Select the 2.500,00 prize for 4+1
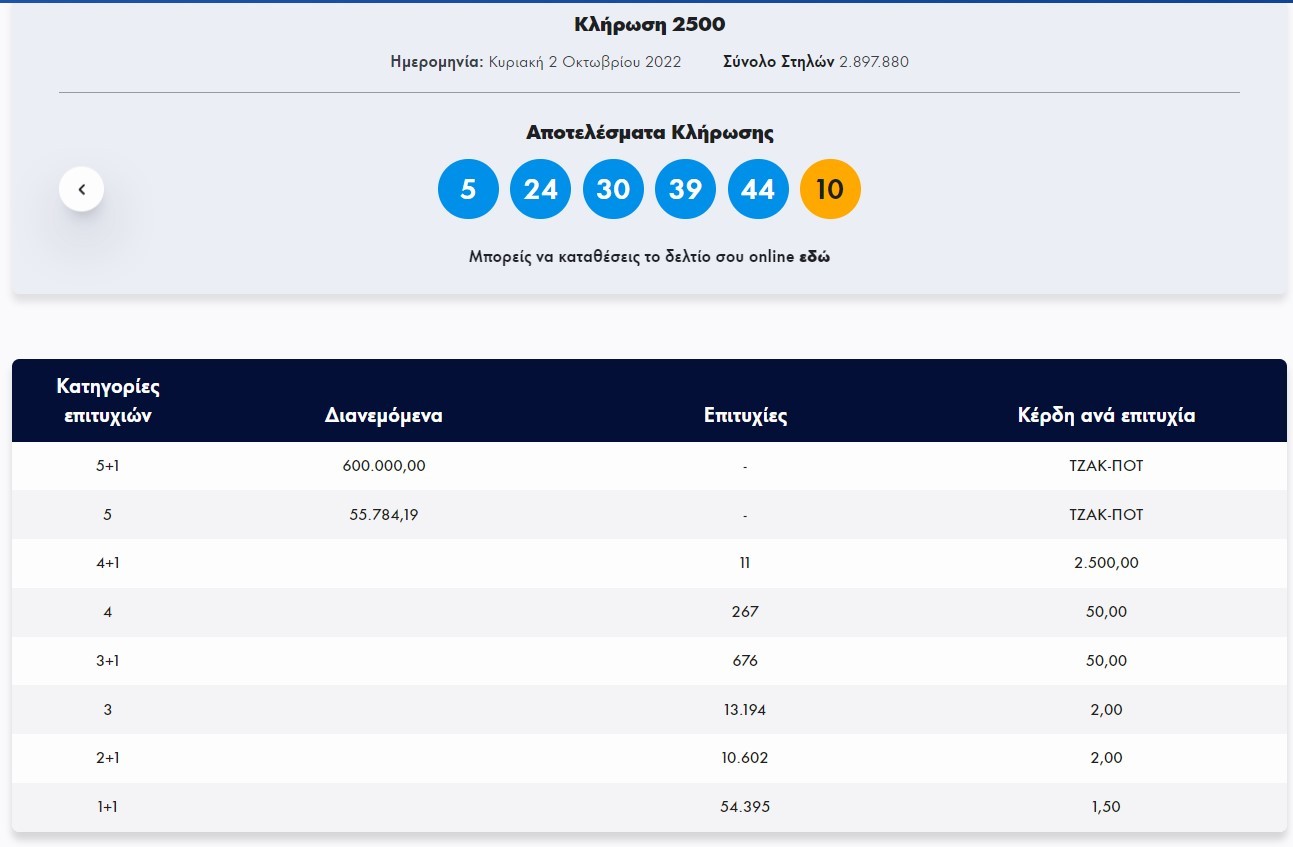 tap(1106, 563)
